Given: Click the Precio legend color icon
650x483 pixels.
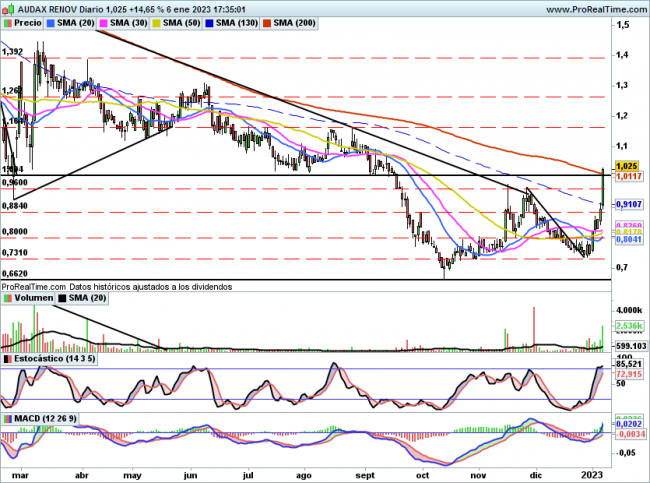Looking at the screenshot, I should coord(9,21).
